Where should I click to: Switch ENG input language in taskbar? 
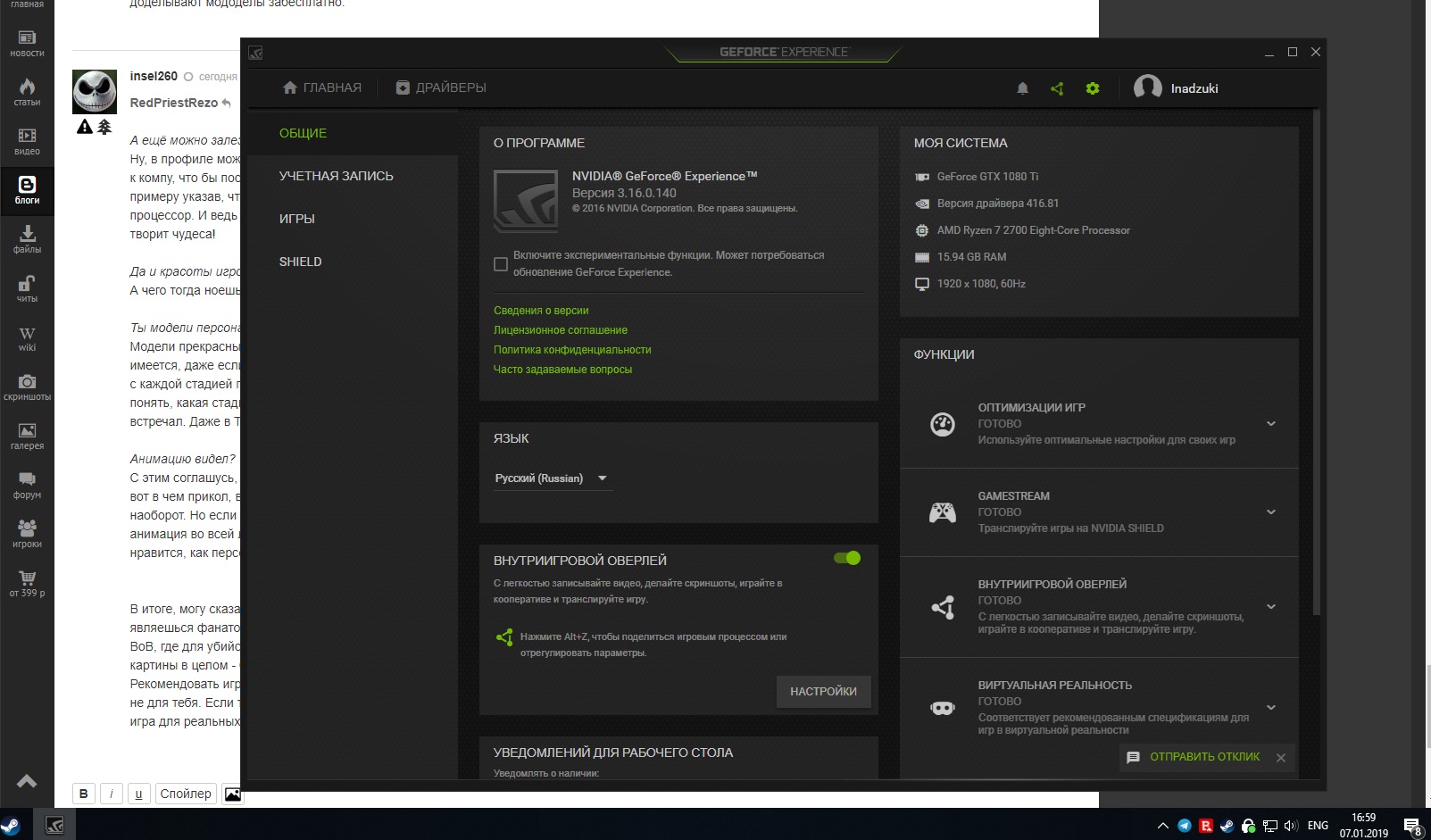pyautogui.click(x=1318, y=826)
